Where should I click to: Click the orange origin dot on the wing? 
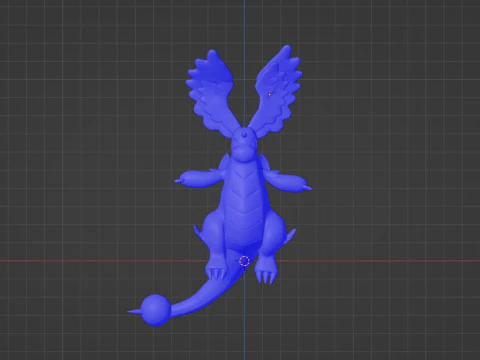270,95
